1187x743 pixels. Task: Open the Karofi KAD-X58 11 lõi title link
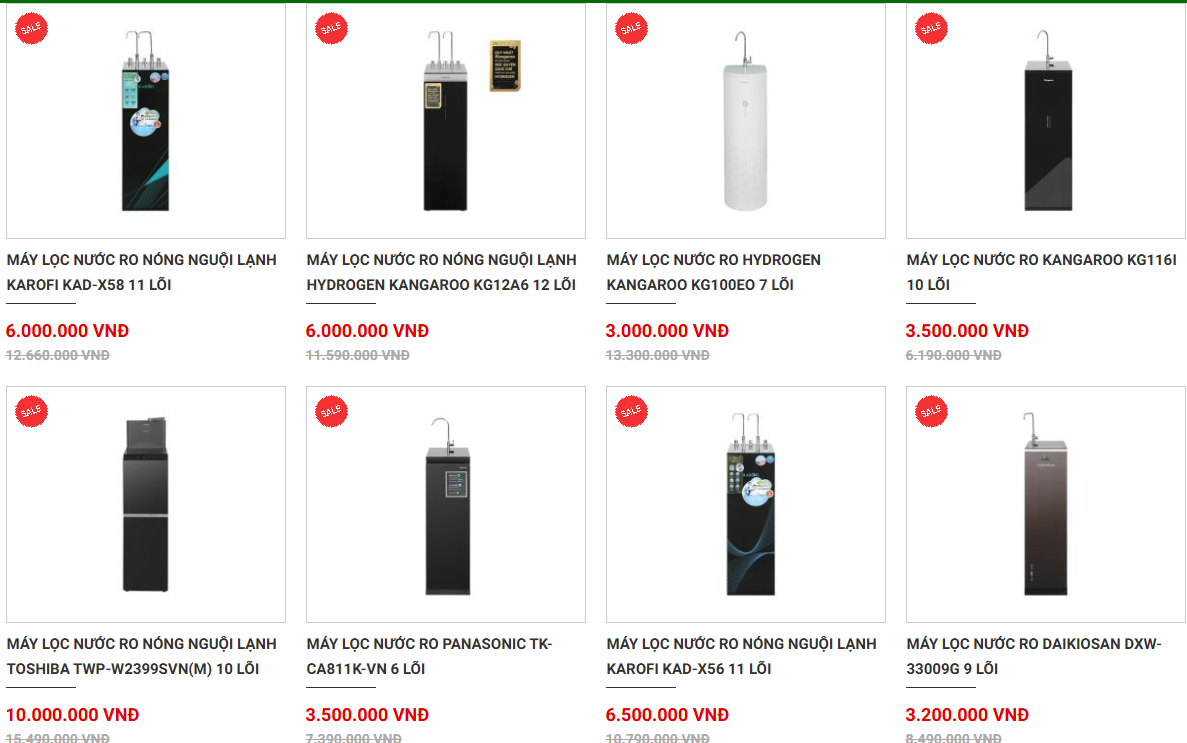141,272
